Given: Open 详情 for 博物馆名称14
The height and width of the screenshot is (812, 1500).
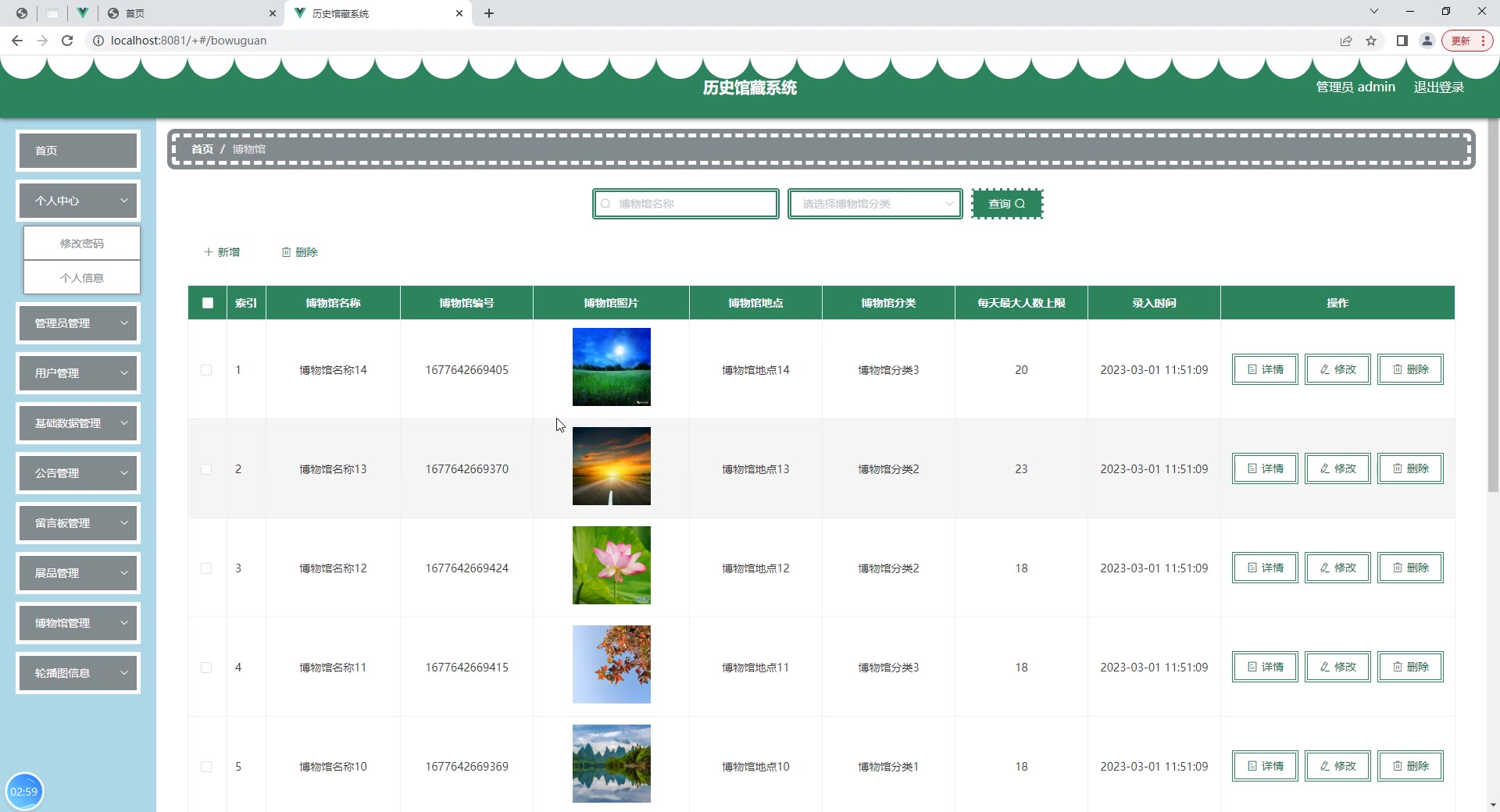Looking at the screenshot, I should (x=1265, y=369).
